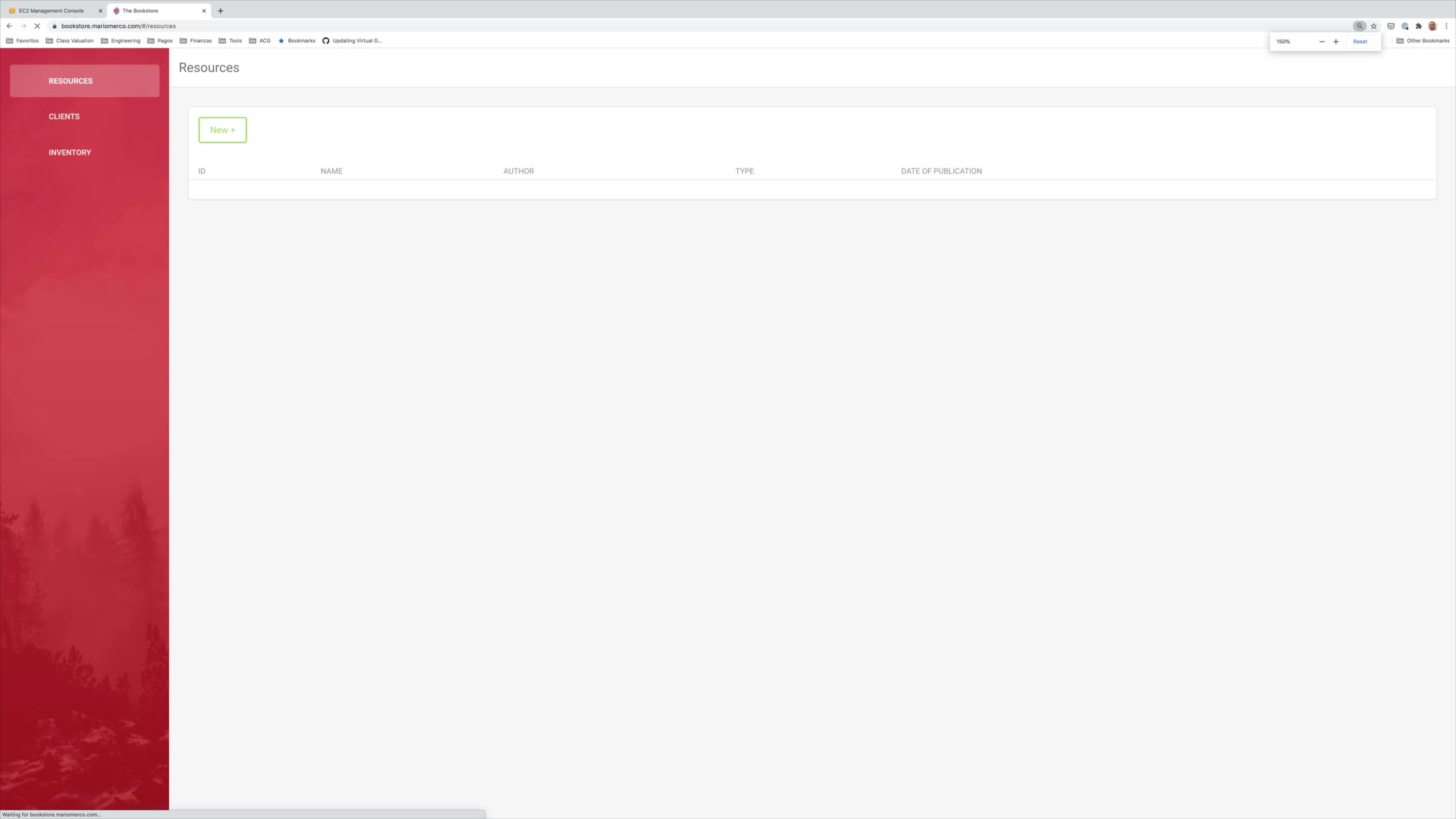Create a new resource with New +
This screenshot has width=1456, height=819.
click(222, 130)
